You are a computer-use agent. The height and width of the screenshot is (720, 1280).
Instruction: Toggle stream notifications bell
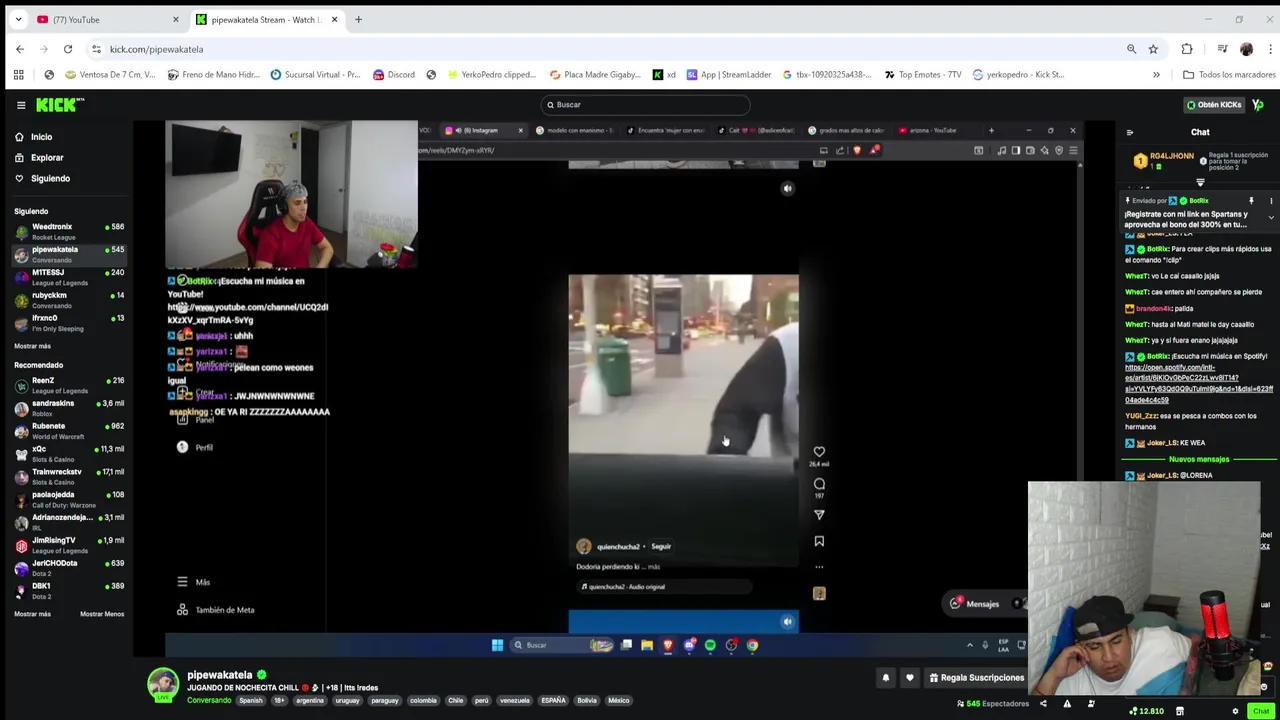point(885,678)
